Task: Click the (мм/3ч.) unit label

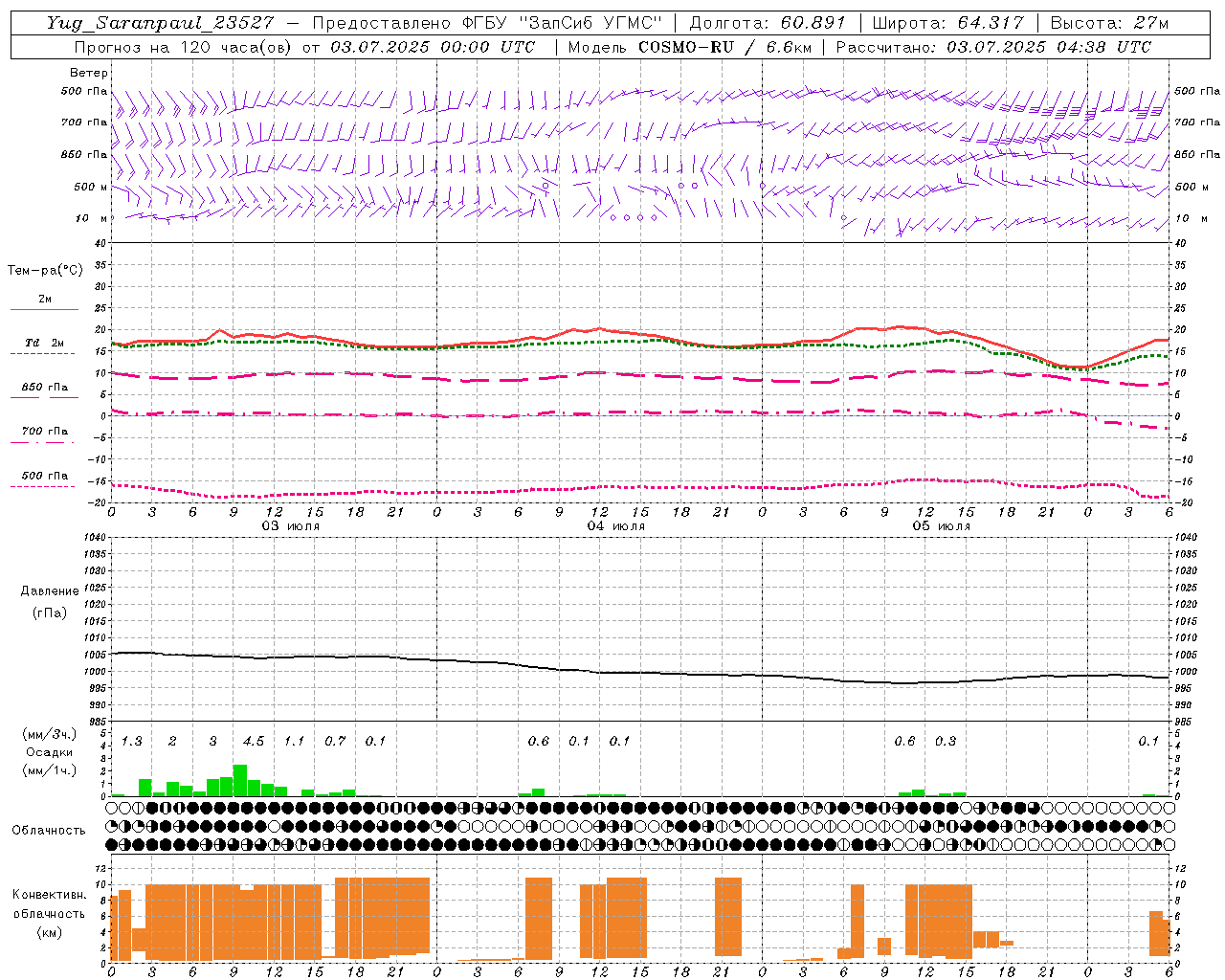Action: coord(50,734)
